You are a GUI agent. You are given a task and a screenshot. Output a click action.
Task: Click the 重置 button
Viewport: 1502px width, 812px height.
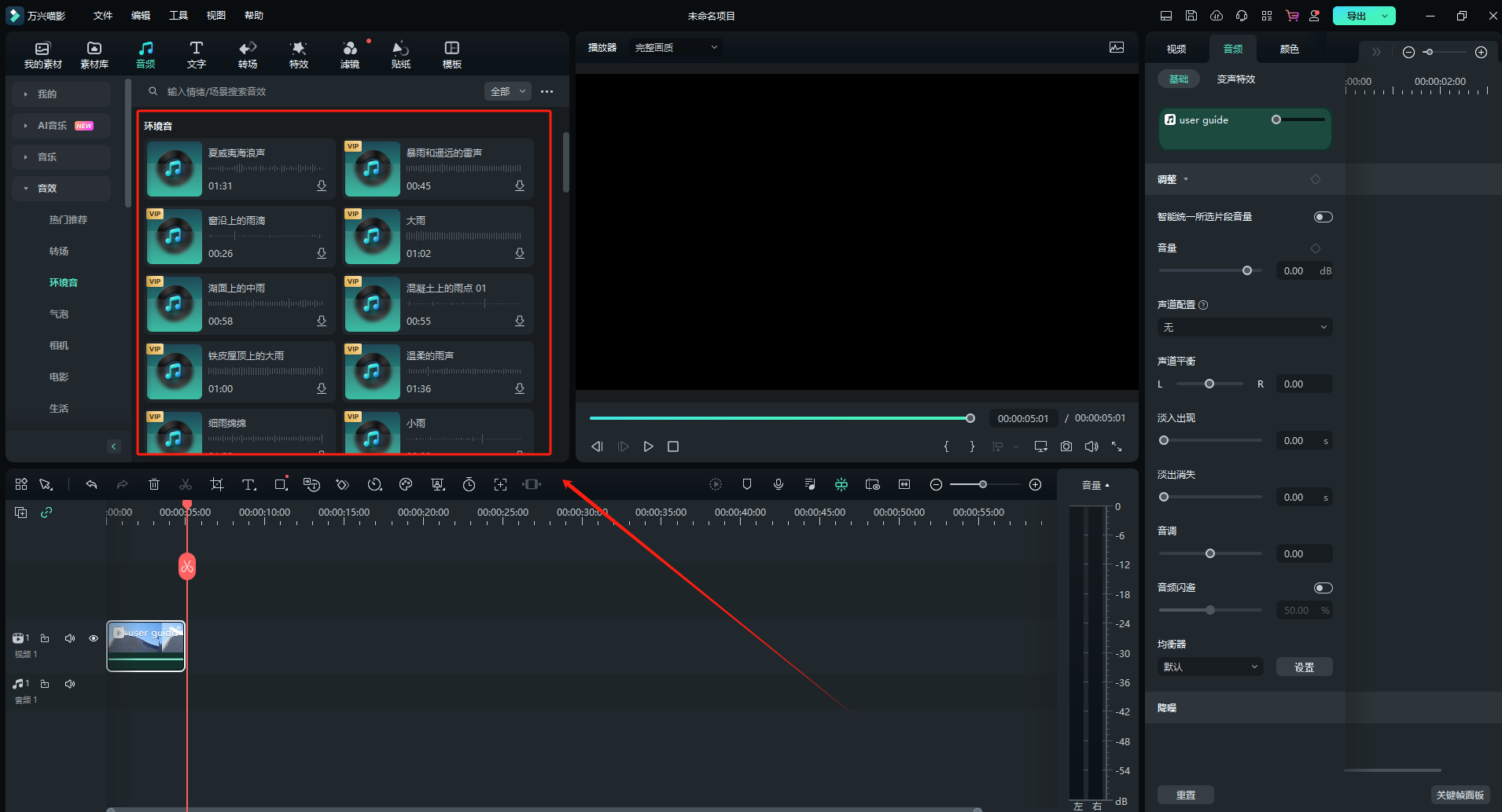pos(1185,795)
